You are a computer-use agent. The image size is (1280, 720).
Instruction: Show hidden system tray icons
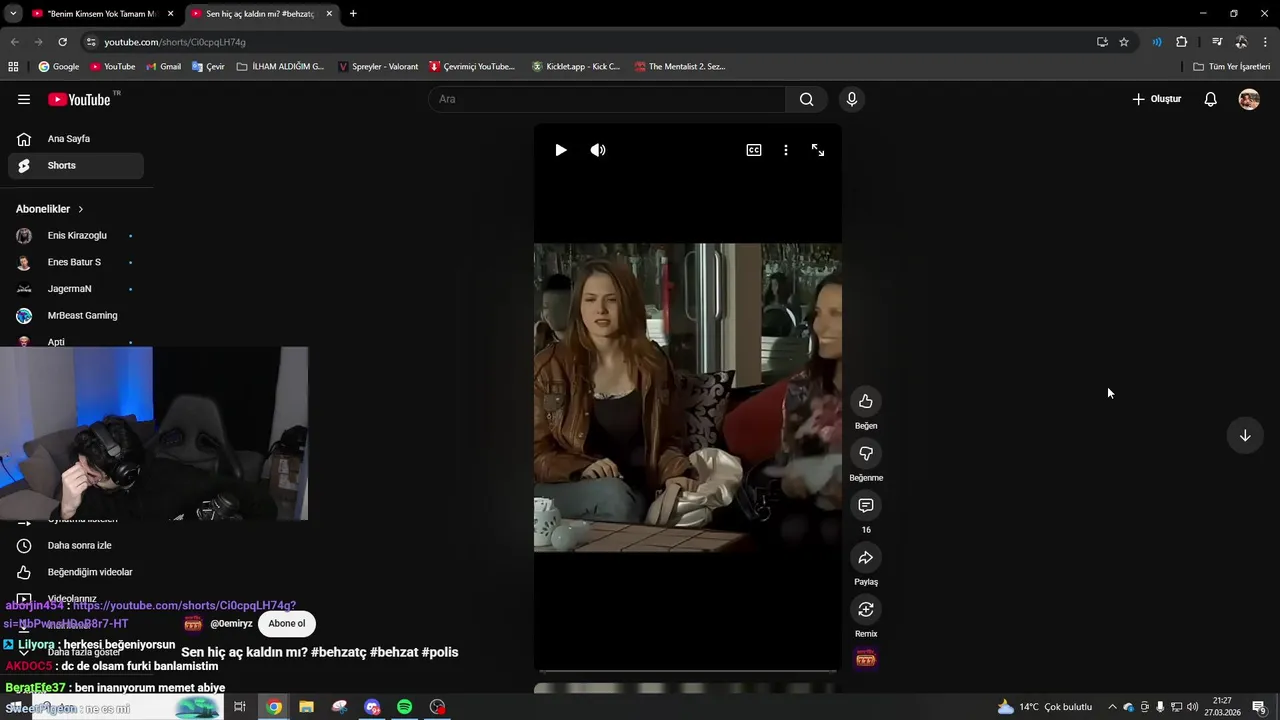[x=1112, y=707]
